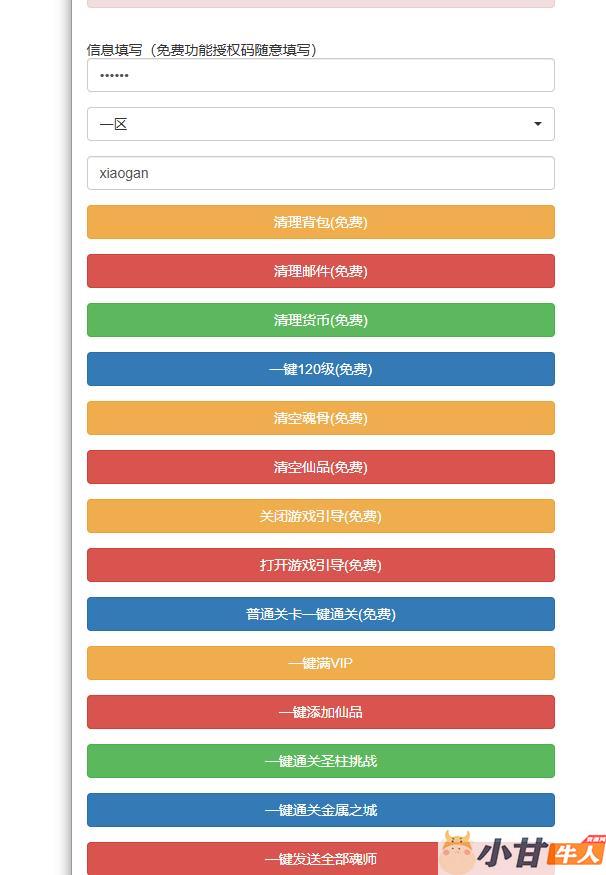606x875 pixels.
Task: Click 关闭游戏引导(免费) button
Action: point(320,516)
